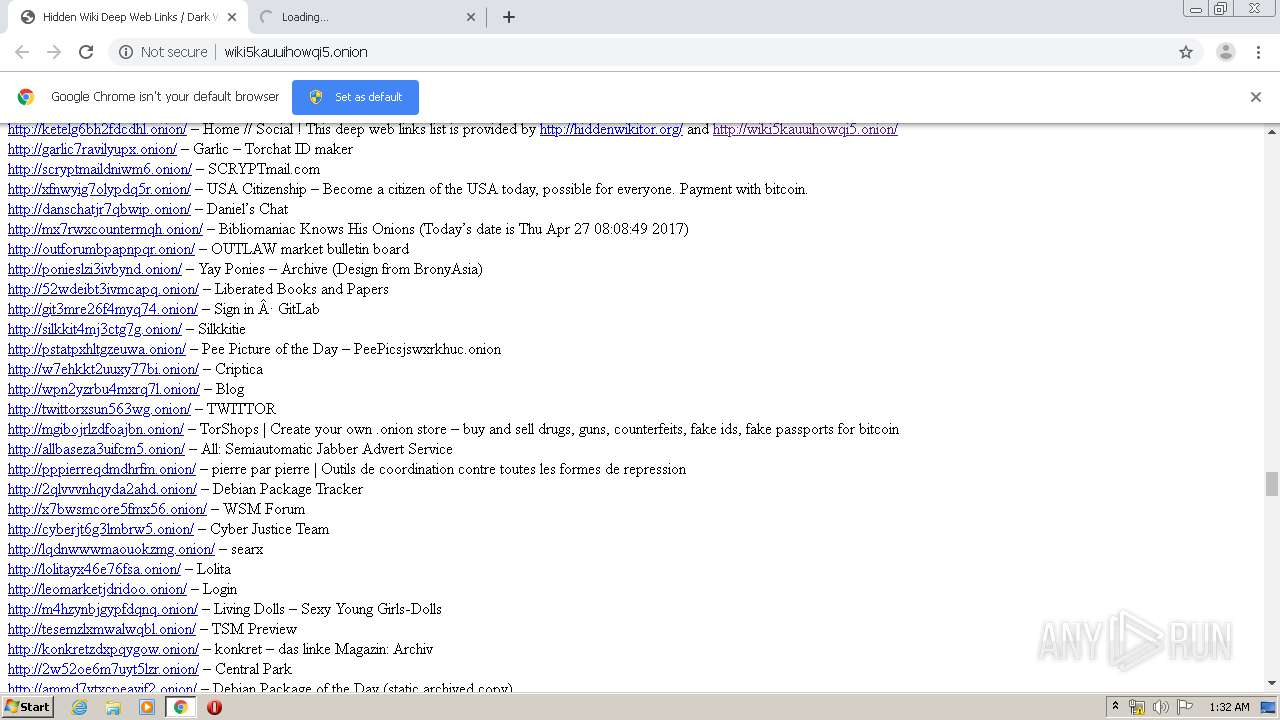Open the pppierreqdmdhrfm.onion link
Viewport: 1280px width, 720px height.
point(102,469)
